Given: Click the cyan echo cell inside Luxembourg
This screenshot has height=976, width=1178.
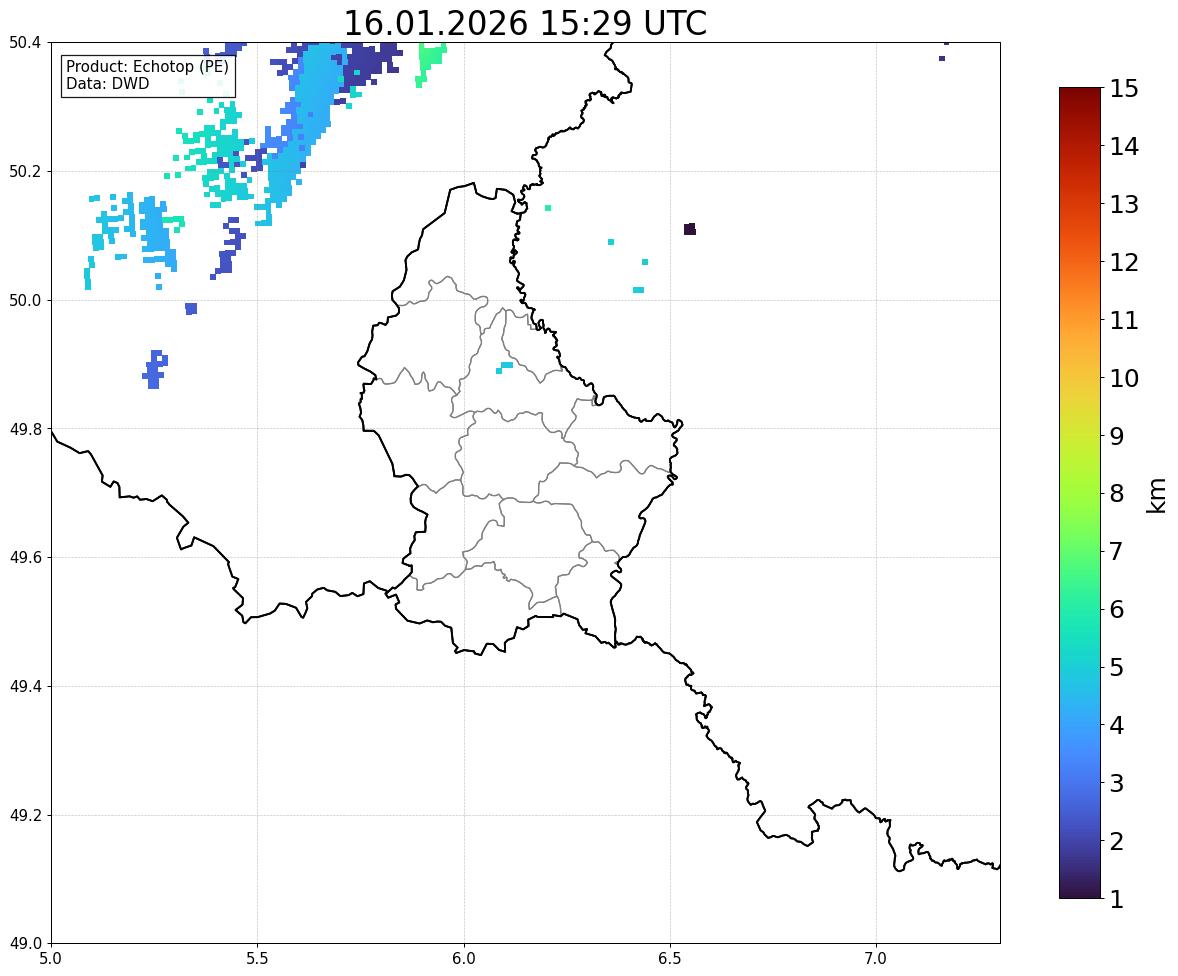Looking at the screenshot, I should click(505, 367).
